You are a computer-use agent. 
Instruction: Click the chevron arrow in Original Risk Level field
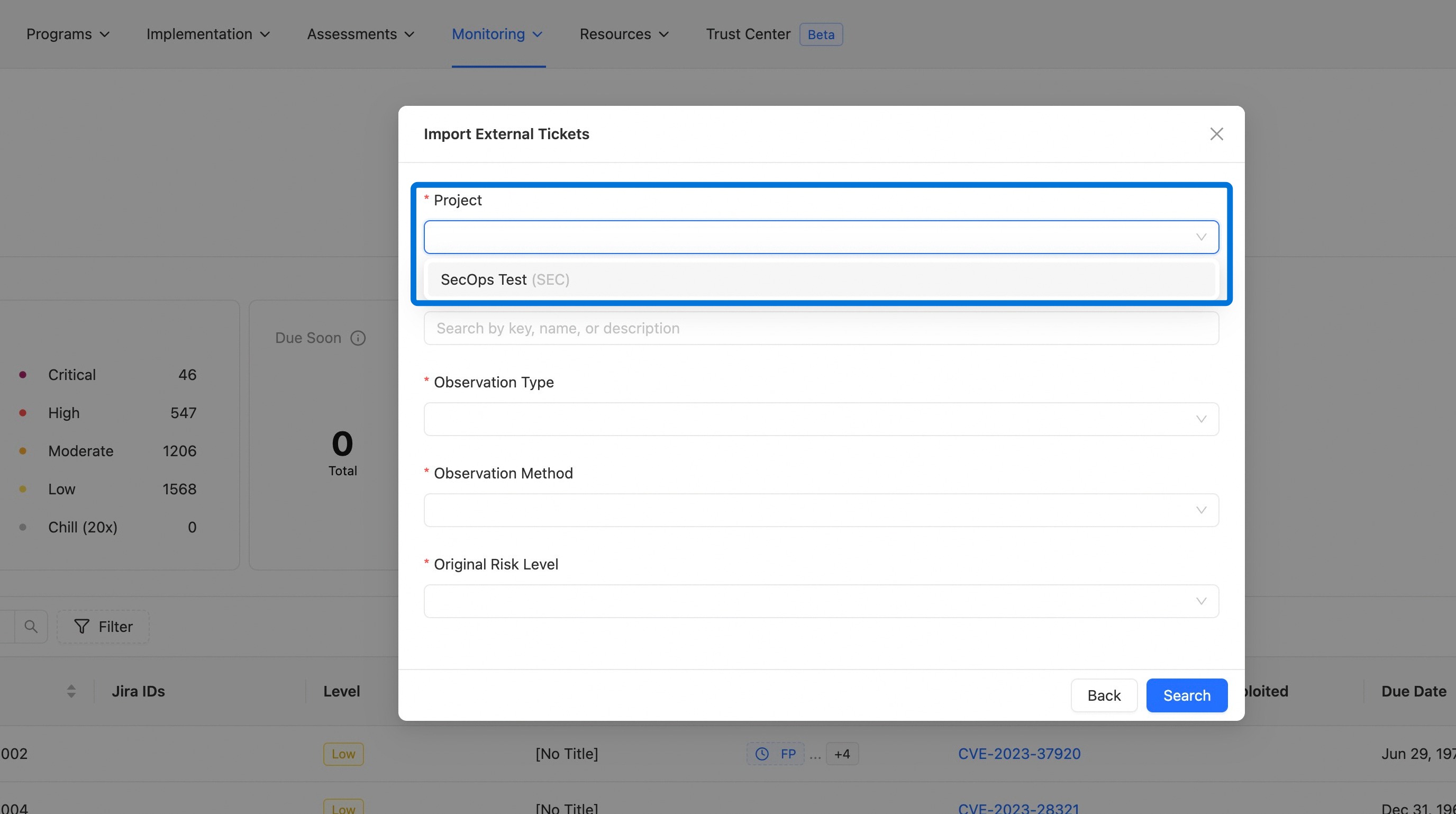pyautogui.click(x=1201, y=601)
